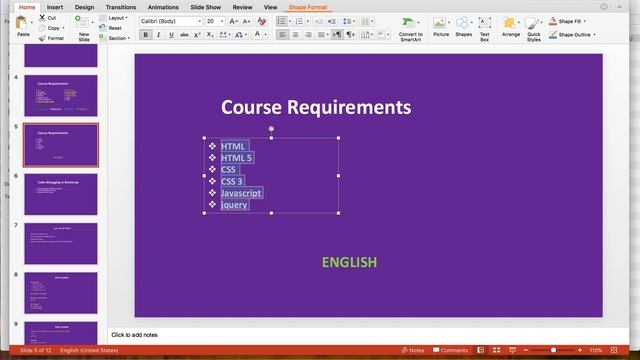The width and height of the screenshot is (640, 360).
Task: Adjust the zoom slider handle
Action: click(553, 350)
